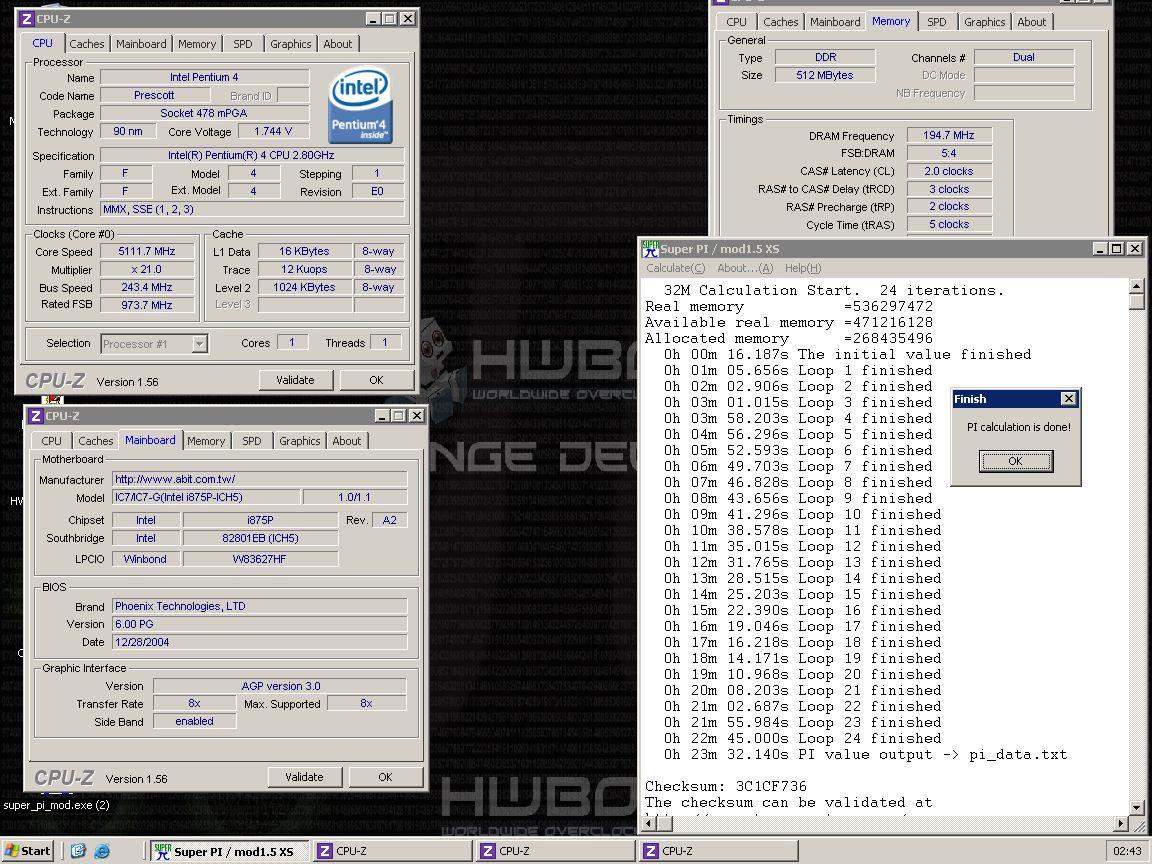Screen dimensions: 1152x864
Task: Open Mainboard tab in top CPU-Z window
Action: point(141,44)
